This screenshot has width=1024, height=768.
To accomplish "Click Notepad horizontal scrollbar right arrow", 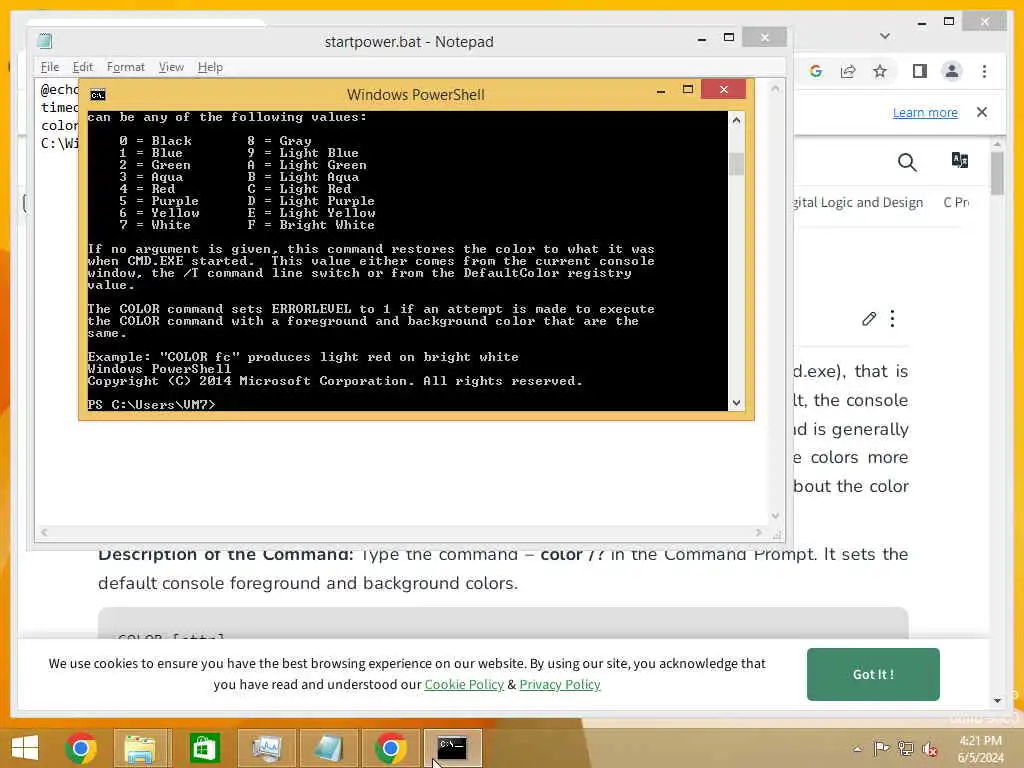I will (x=759, y=533).
